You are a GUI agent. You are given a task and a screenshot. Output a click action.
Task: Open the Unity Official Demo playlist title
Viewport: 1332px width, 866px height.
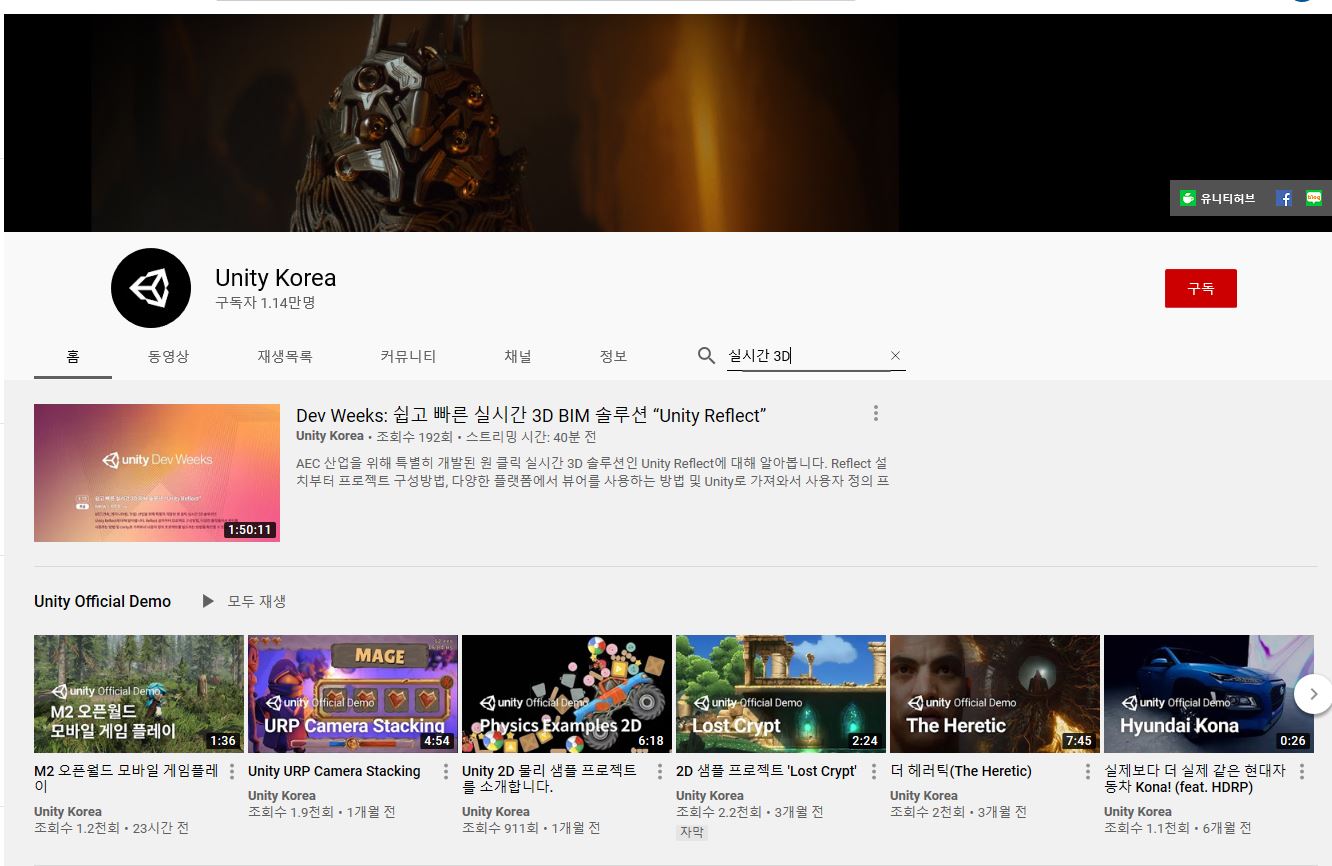(102, 601)
